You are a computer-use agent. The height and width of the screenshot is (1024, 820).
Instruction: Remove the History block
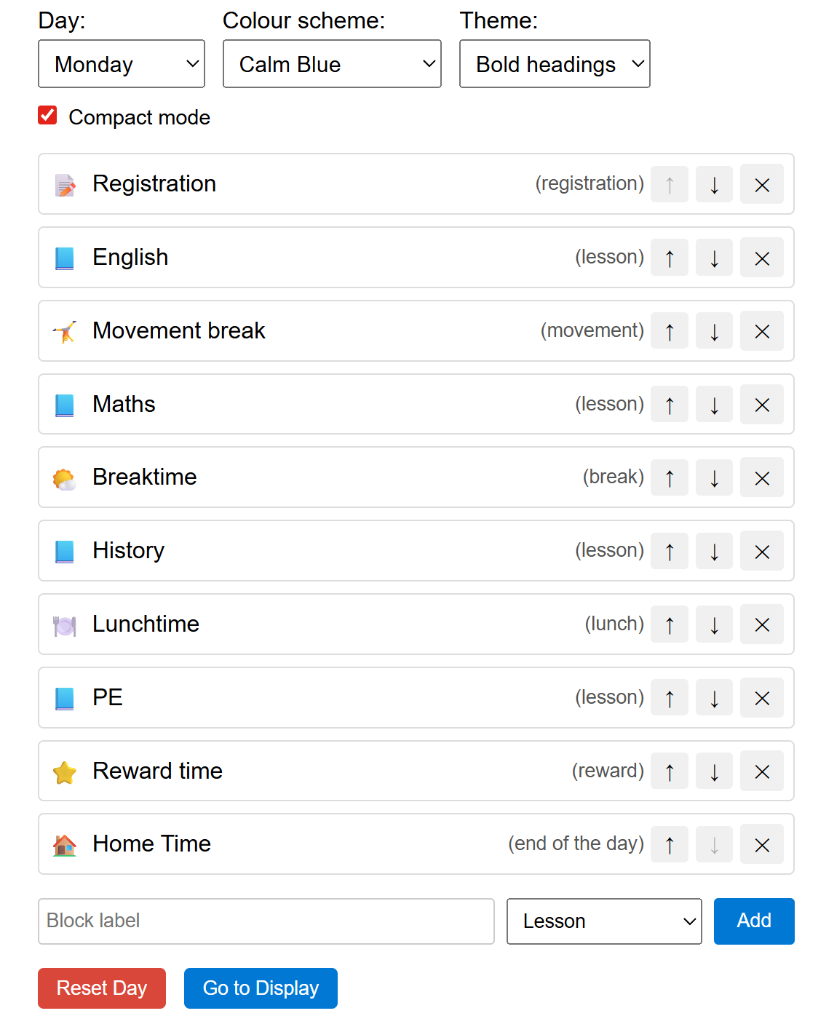(x=761, y=551)
